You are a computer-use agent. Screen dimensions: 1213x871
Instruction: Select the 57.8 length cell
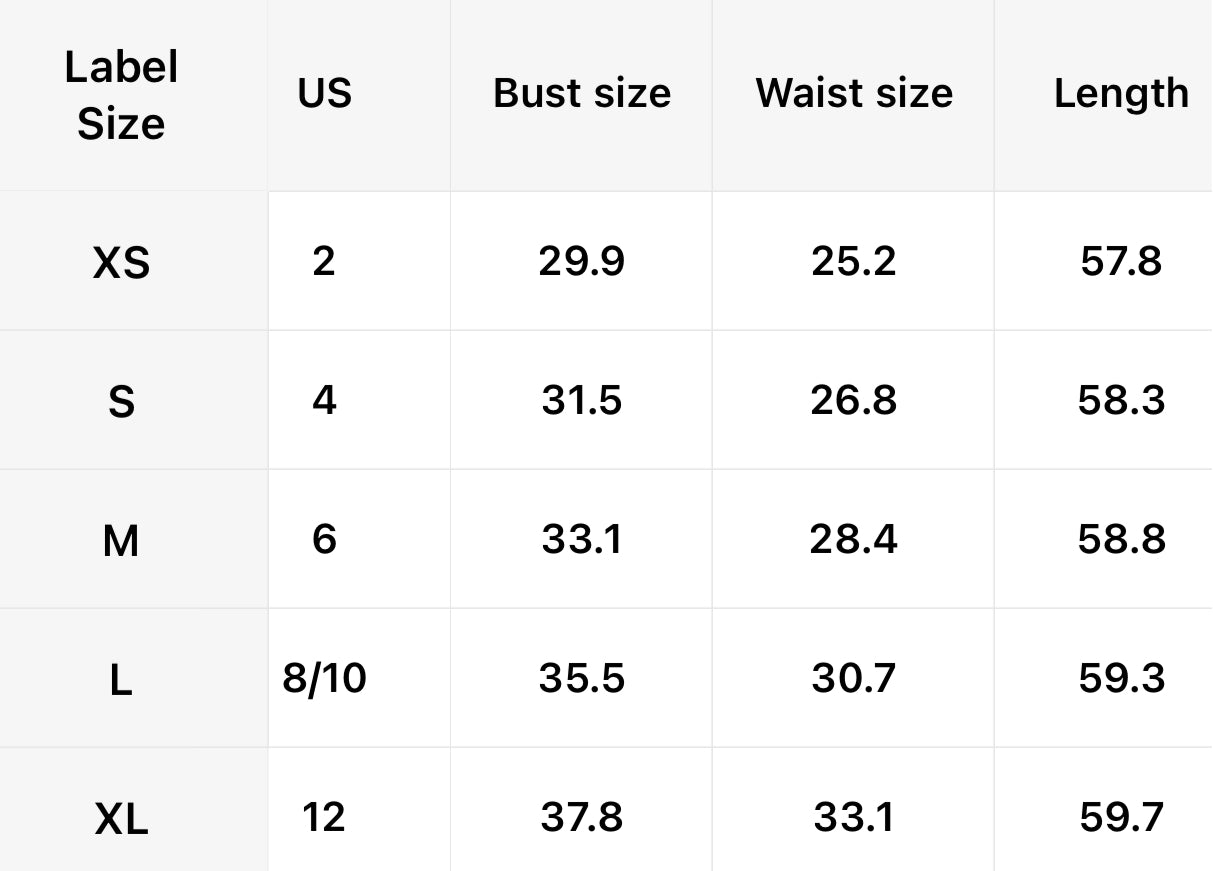coord(1121,261)
